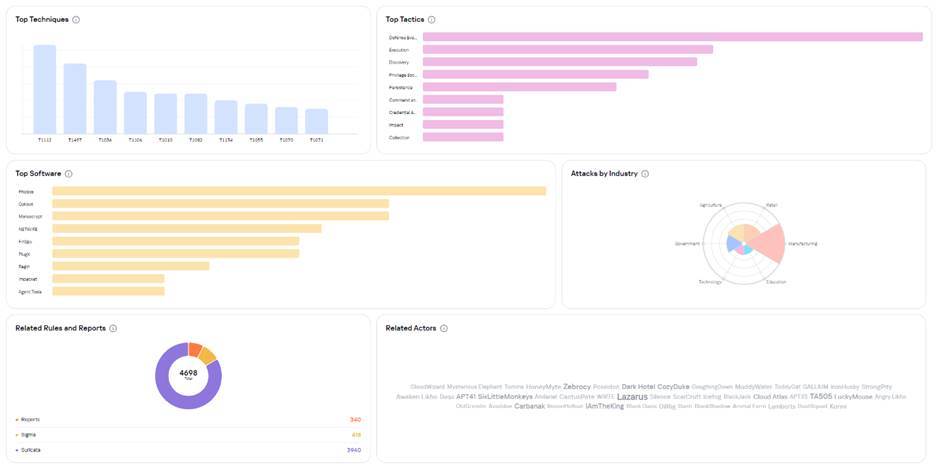The width and height of the screenshot is (936, 467).
Task: Select the Sigma legend entry
Action: pyautogui.click(x=27, y=435)
